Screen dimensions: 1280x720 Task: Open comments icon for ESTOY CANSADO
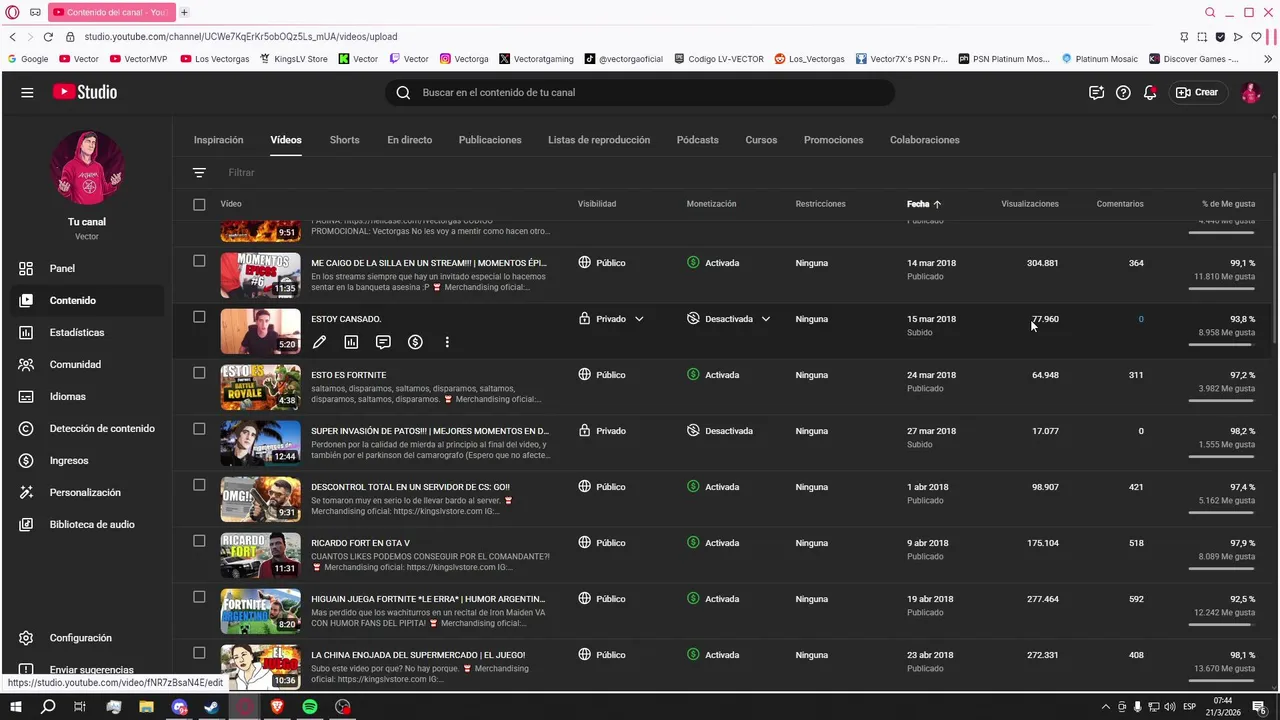click(383, 342)
